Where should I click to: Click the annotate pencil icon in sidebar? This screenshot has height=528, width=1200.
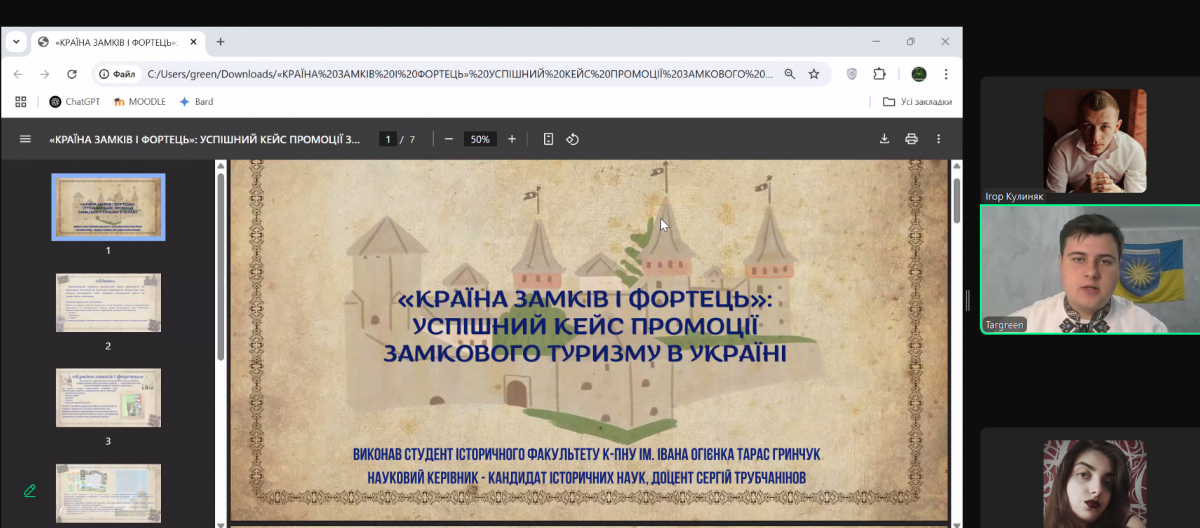click(30, 490)
